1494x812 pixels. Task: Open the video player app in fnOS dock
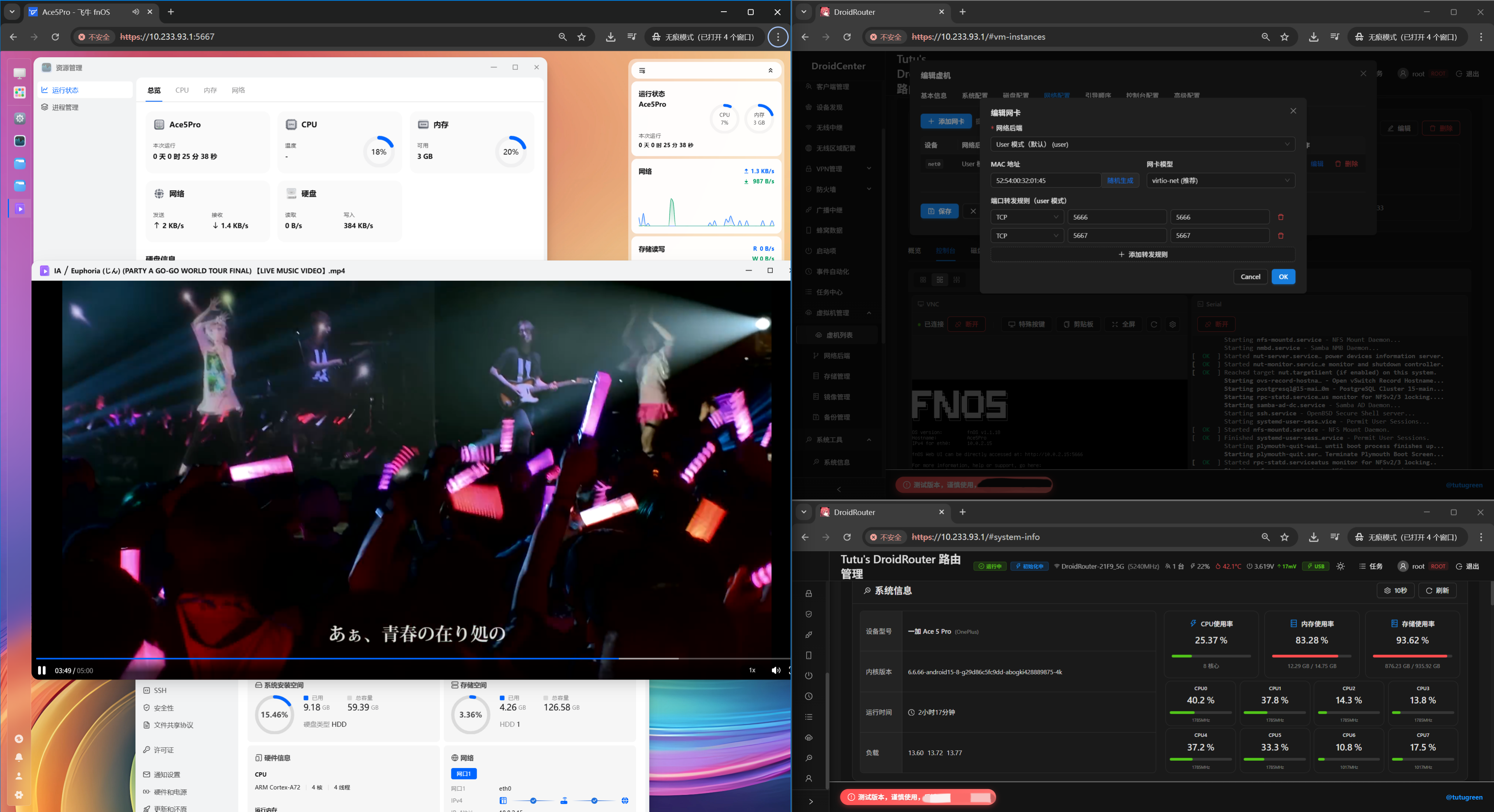20,209
